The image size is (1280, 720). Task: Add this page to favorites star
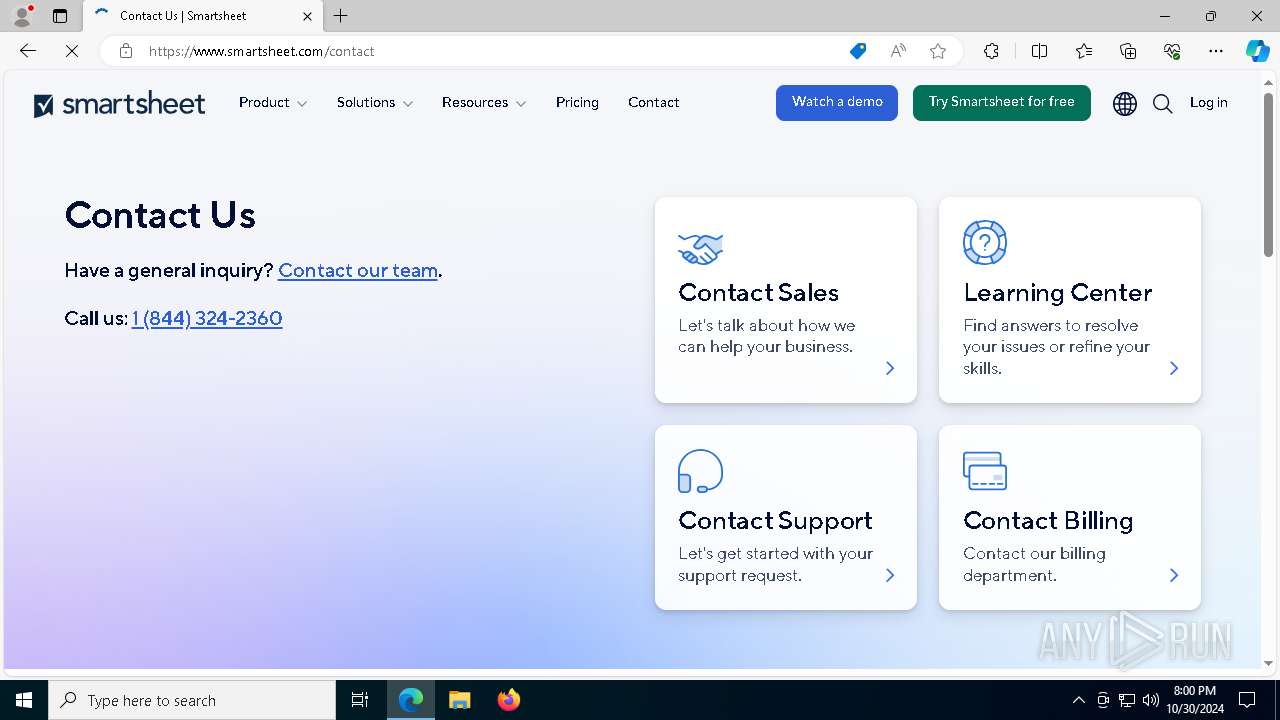938,51
